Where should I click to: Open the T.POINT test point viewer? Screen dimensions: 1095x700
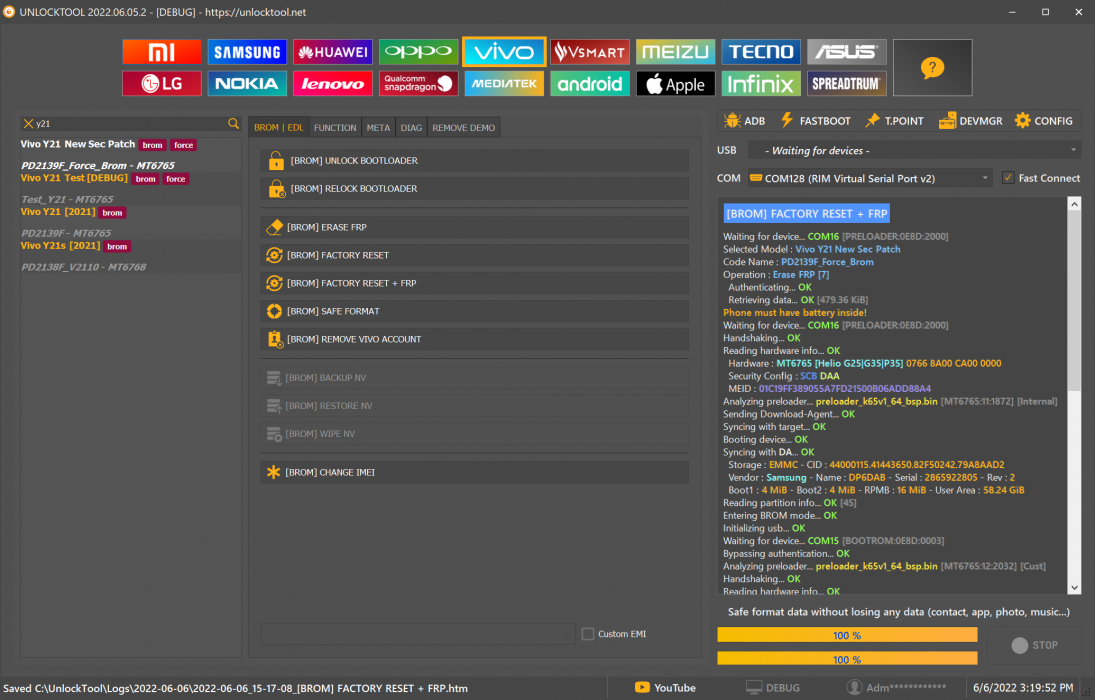[894, 121]
